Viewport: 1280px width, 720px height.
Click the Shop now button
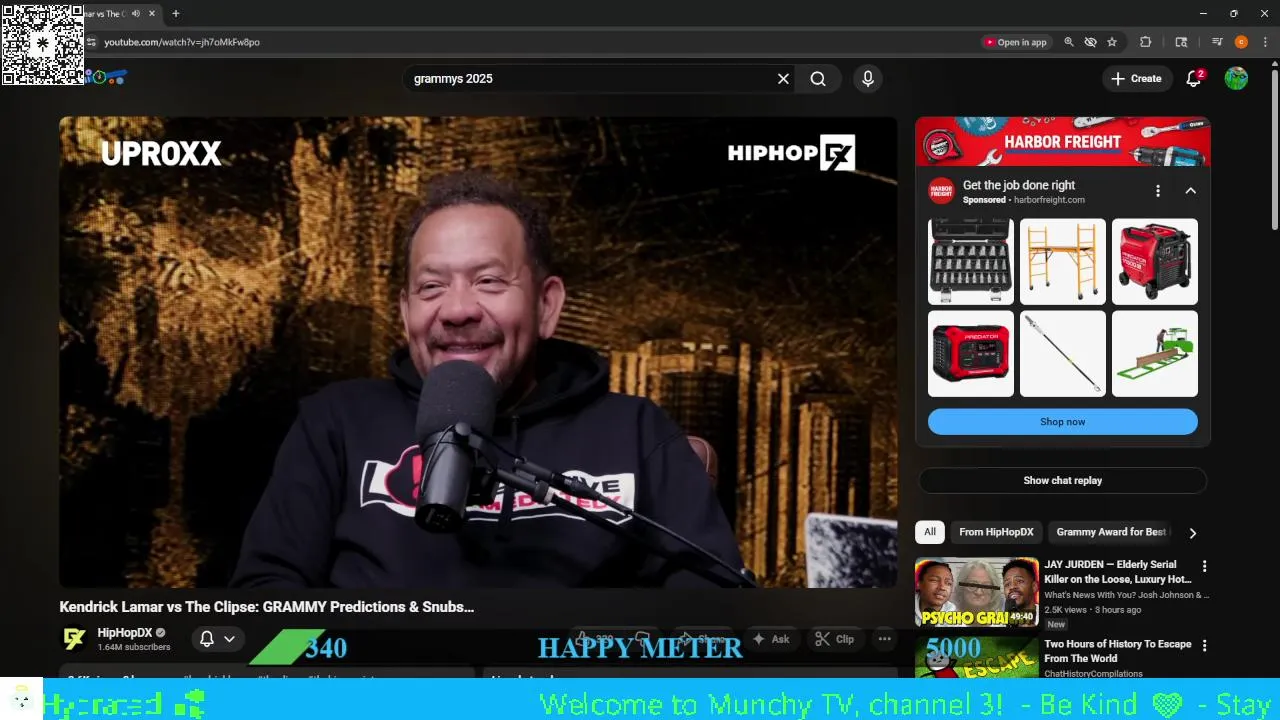point(1063,422)
